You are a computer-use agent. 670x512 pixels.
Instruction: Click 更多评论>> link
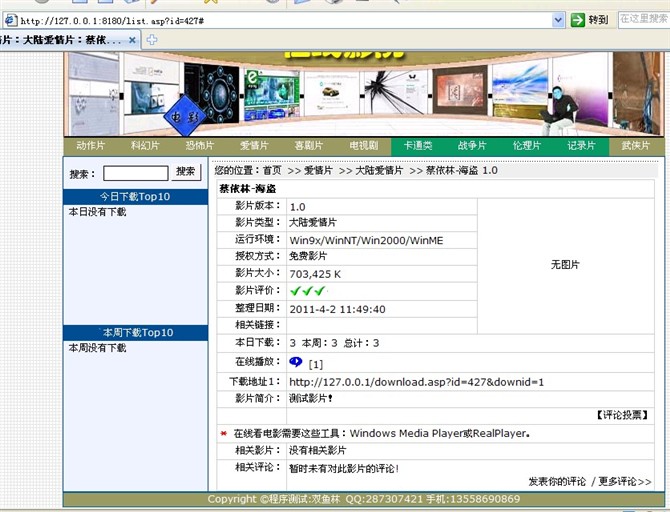[625, 481]
